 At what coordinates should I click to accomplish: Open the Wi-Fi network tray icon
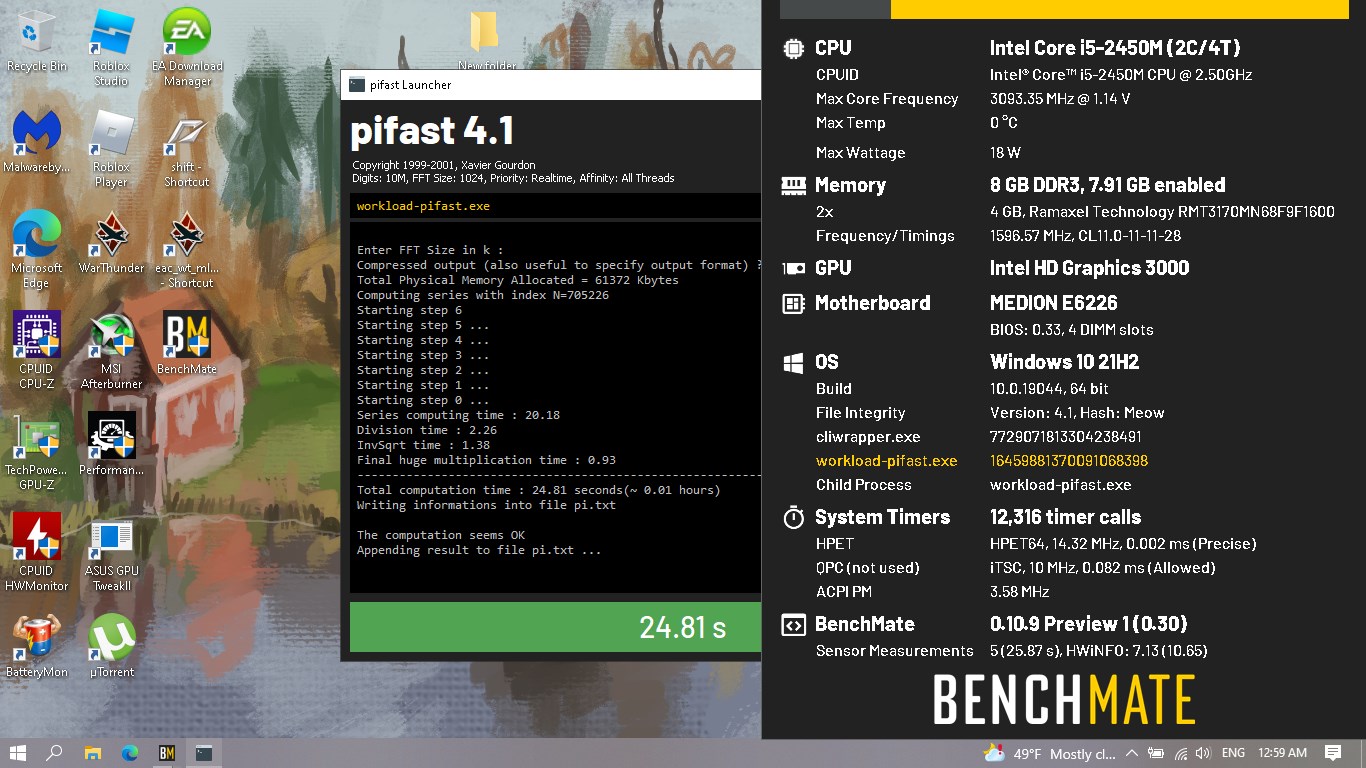[x=1181, y=753]
